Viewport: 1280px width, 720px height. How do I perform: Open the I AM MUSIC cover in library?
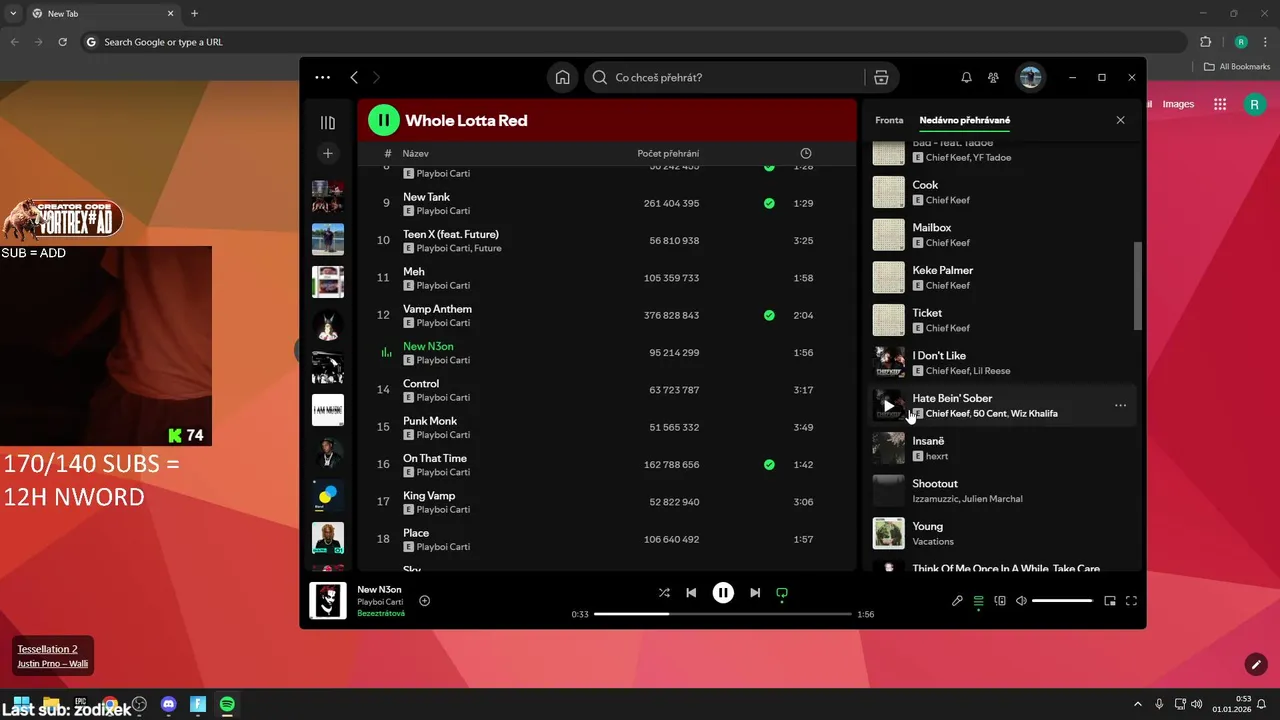click(x=327, y=410)
